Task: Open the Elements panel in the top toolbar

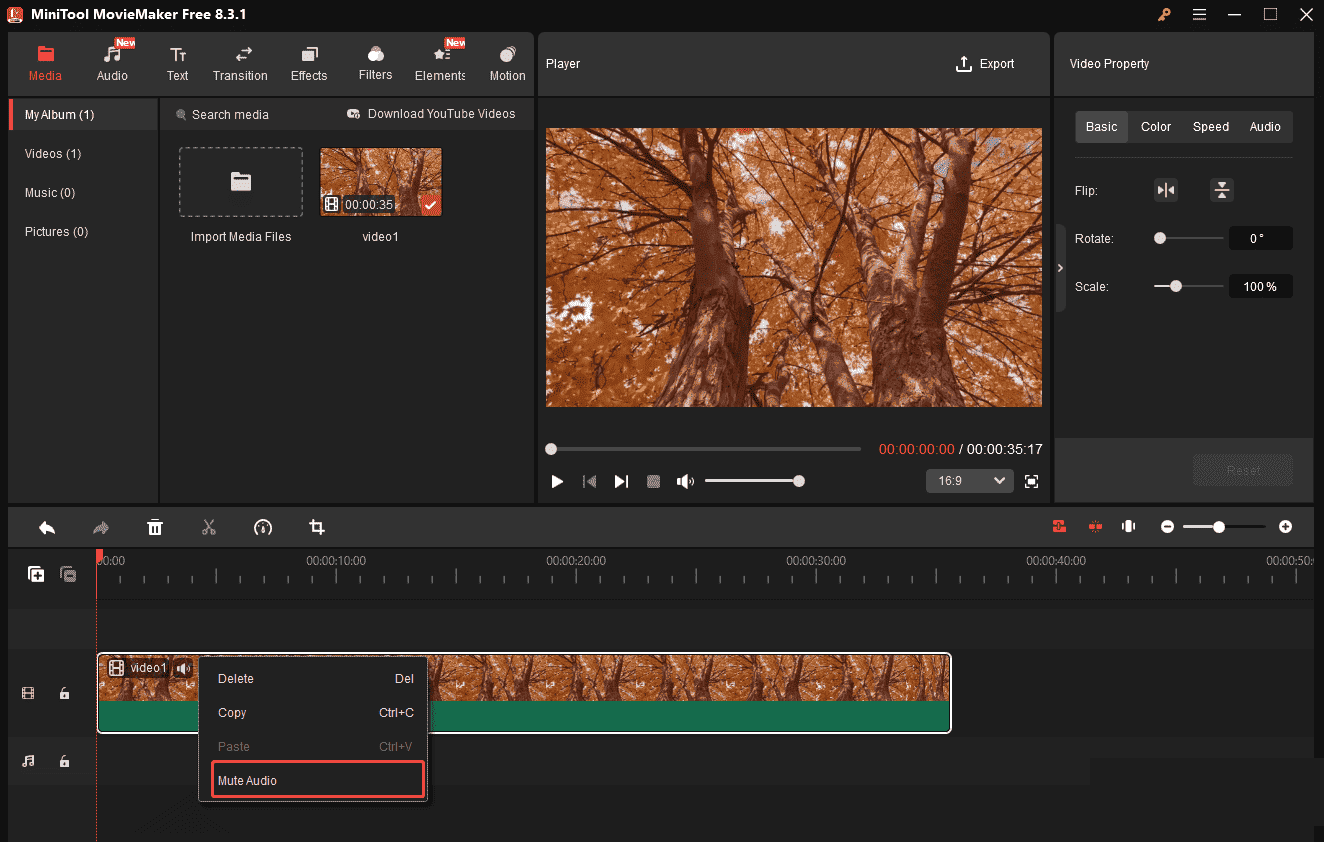Action: (440, 62)
